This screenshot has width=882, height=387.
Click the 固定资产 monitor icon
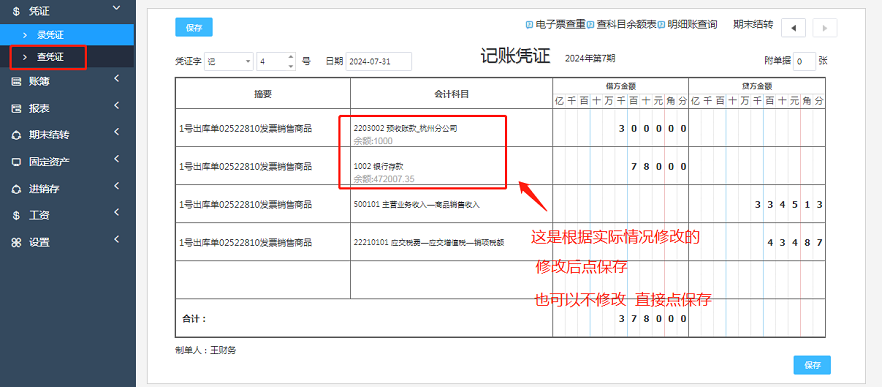pyautogui.click(x=16, y=162)
